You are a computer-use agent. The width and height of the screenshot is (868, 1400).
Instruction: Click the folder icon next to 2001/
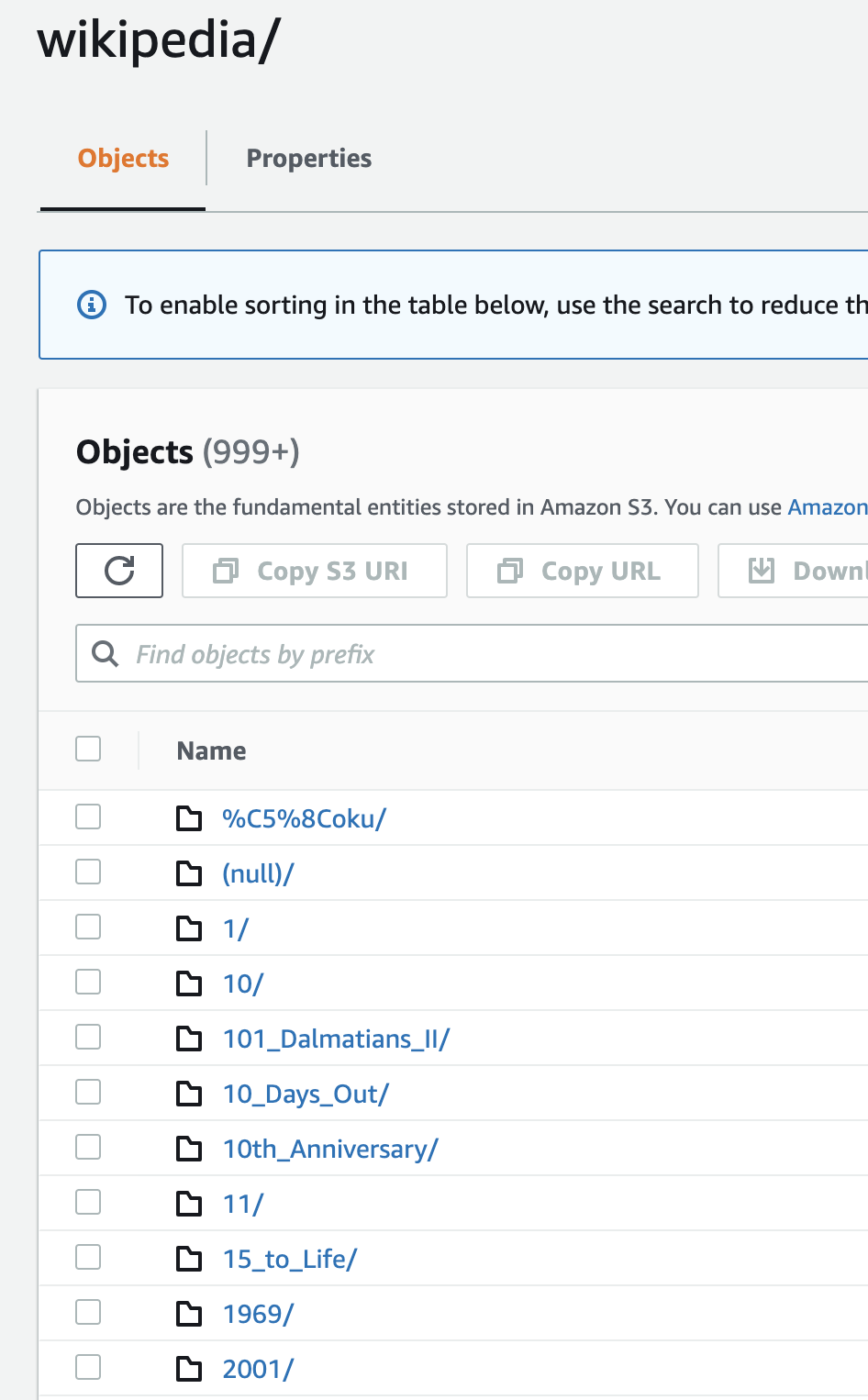[x=189, y=1369]
